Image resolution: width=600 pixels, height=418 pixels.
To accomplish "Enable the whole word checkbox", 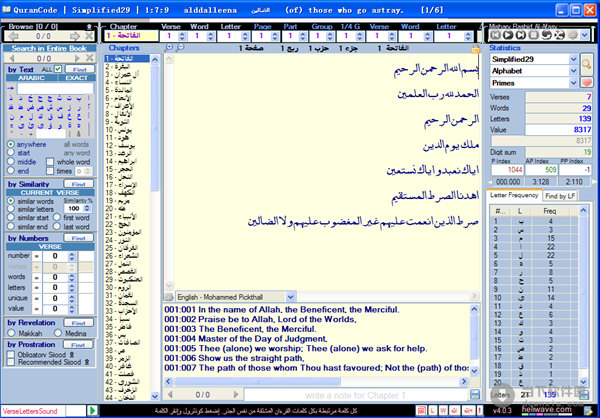I will [50, 162].
